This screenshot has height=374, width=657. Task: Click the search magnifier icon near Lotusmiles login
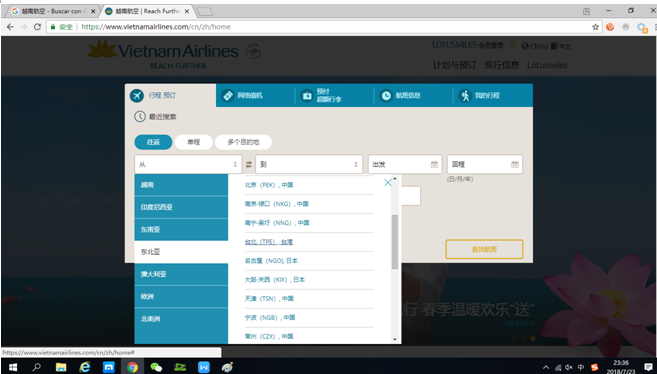pyautogui.click(x=512, y=45)
